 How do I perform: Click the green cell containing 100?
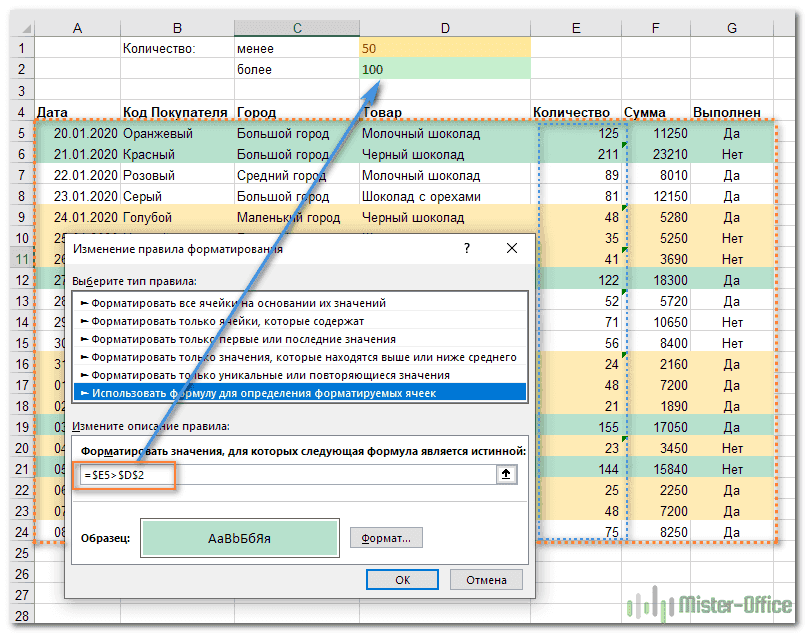tap(444, 69)
